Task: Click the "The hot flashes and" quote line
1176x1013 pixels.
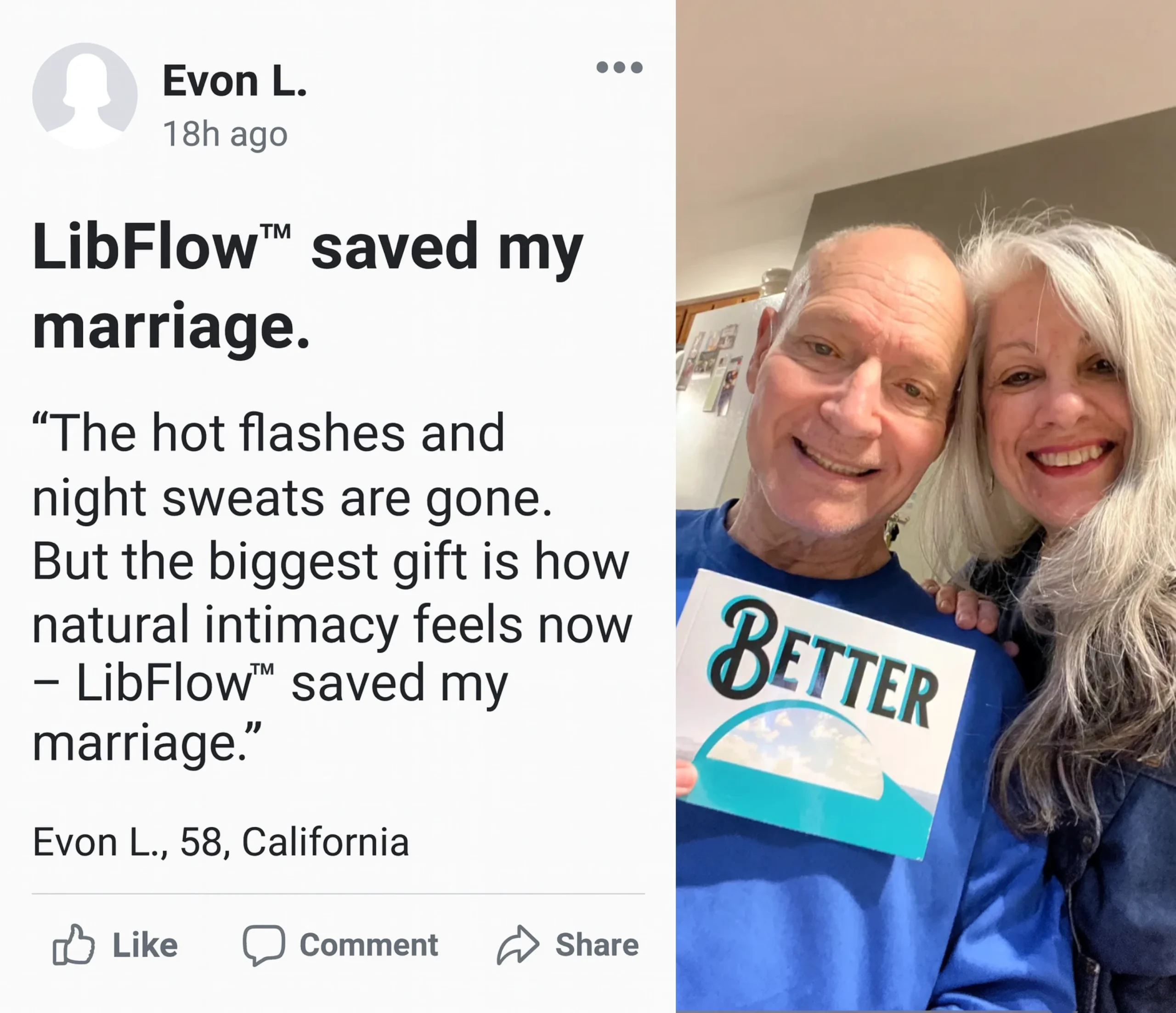Action: coord(268,433)
